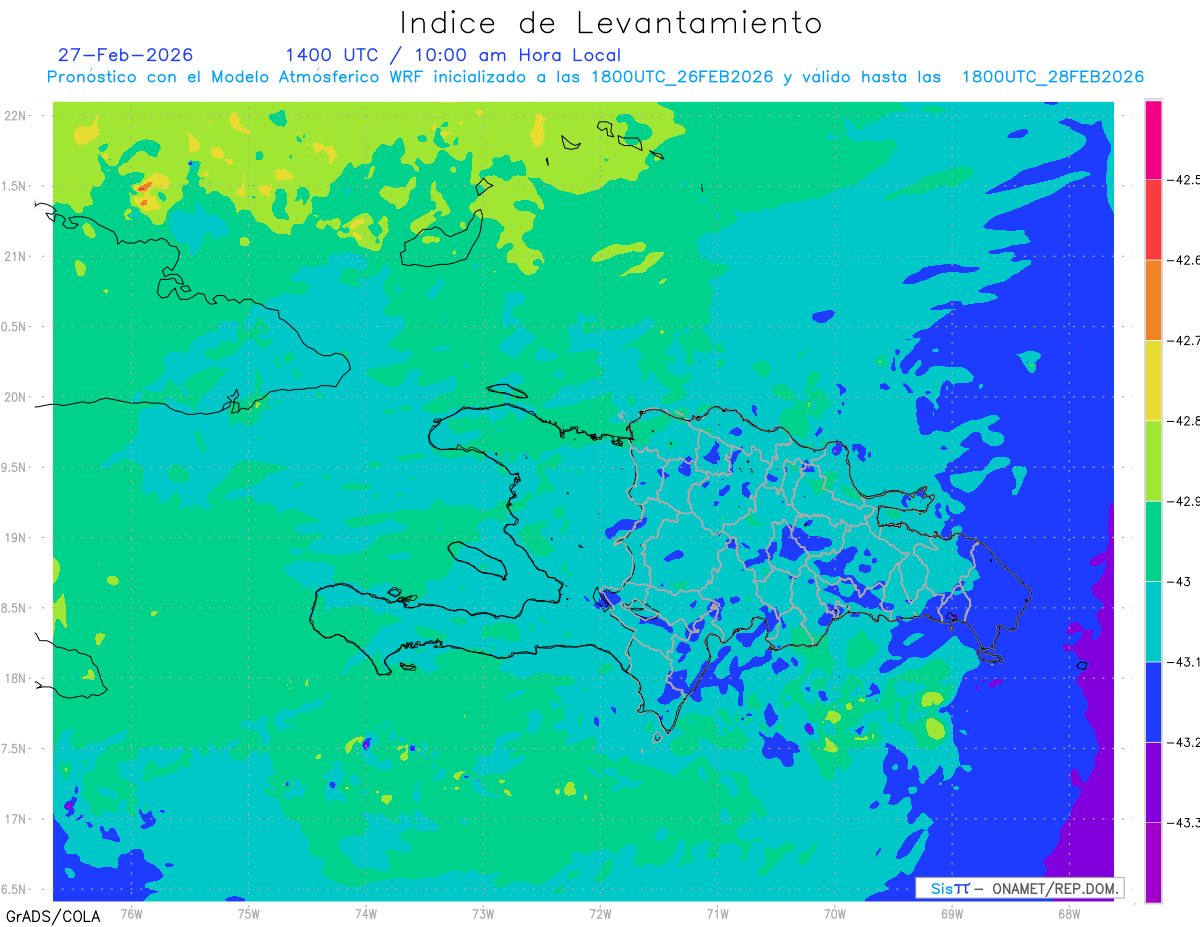Click the '70W' longitude label
Viewport: 1200px width, 927px height.
835,913
